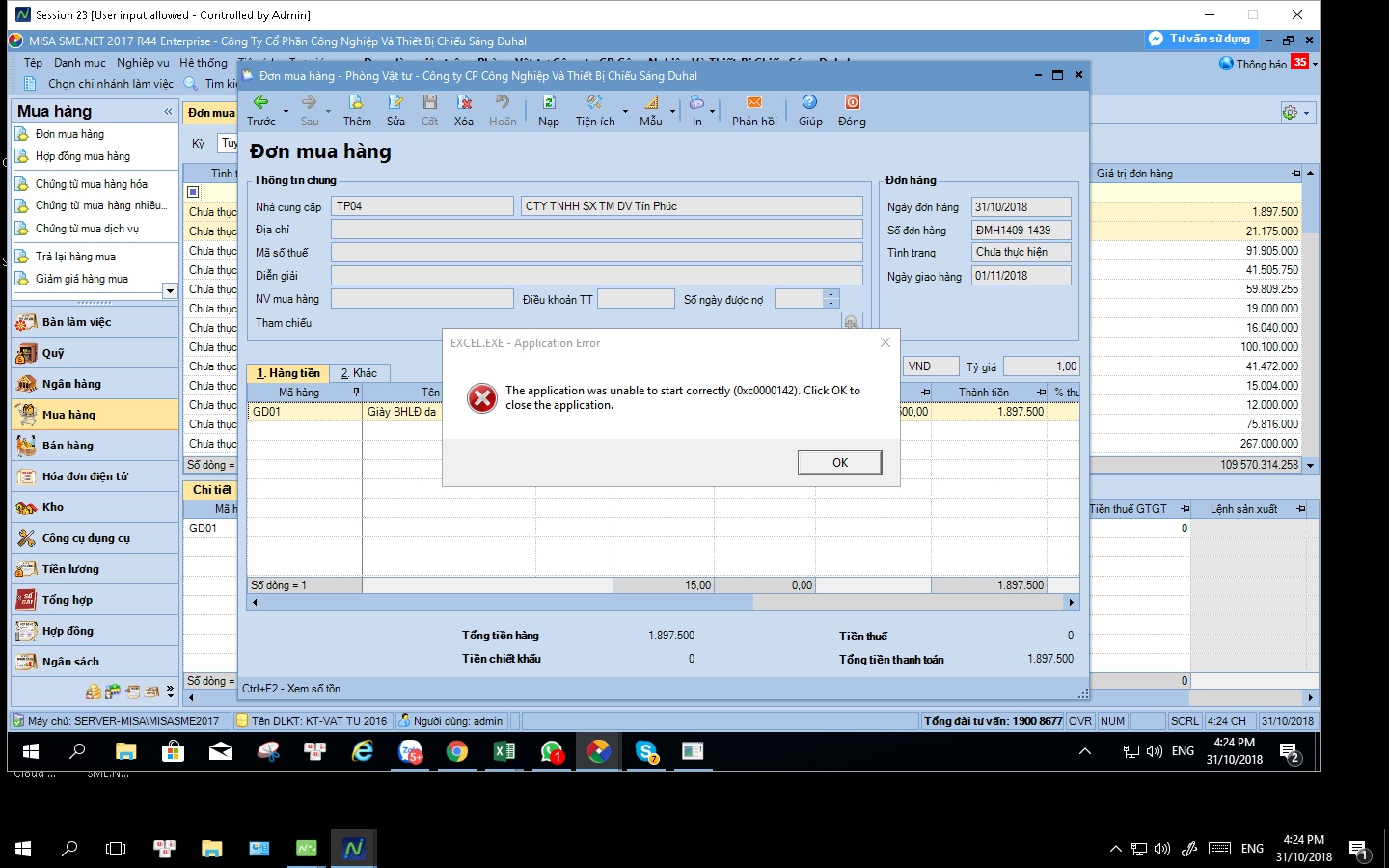Expand the Tiện ích dropdown arrow
The height and width of the screenshot is (868, 1389).
(625, 111)
